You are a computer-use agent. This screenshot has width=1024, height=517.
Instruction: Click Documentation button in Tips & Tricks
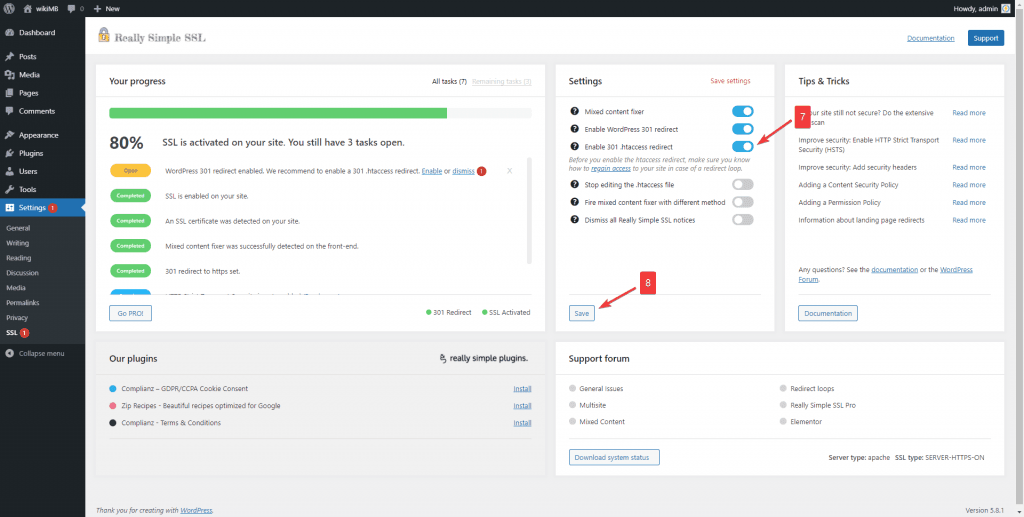tap(827, 313)
